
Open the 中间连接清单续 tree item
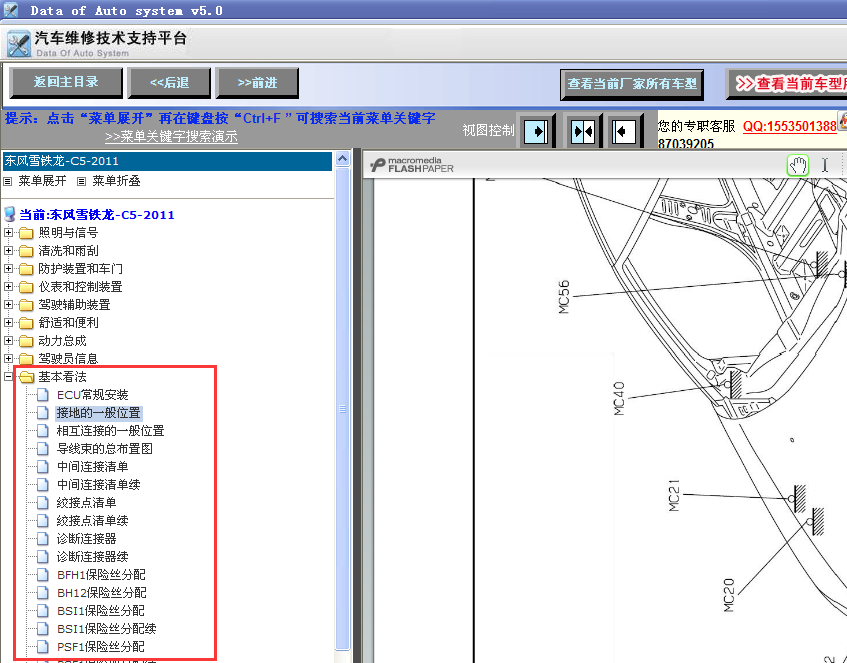click(x=98, y=485)
